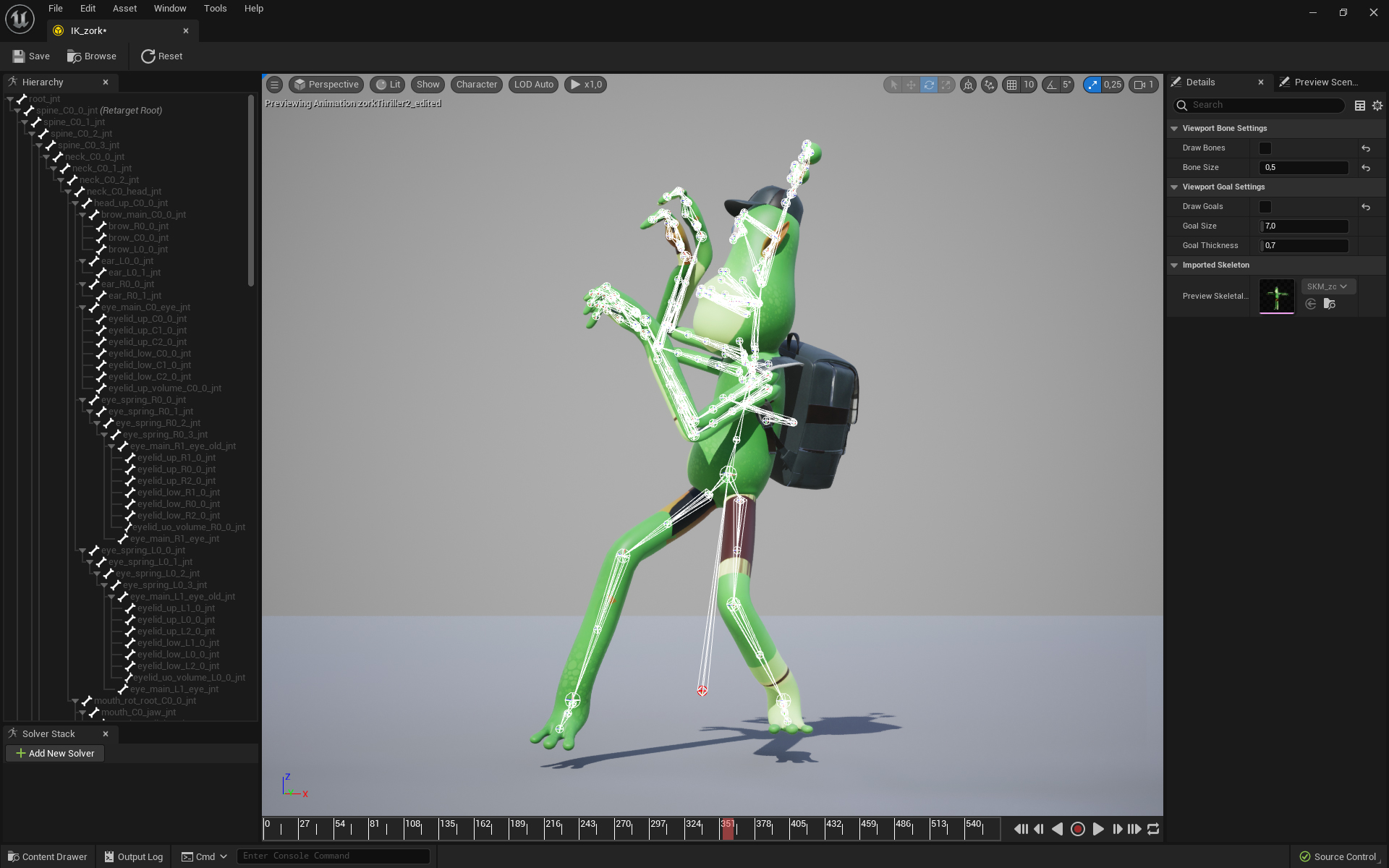Click browse-to-asset icon under skeletal mesh
This screenshot has width=1389, height=868.
1330,305
